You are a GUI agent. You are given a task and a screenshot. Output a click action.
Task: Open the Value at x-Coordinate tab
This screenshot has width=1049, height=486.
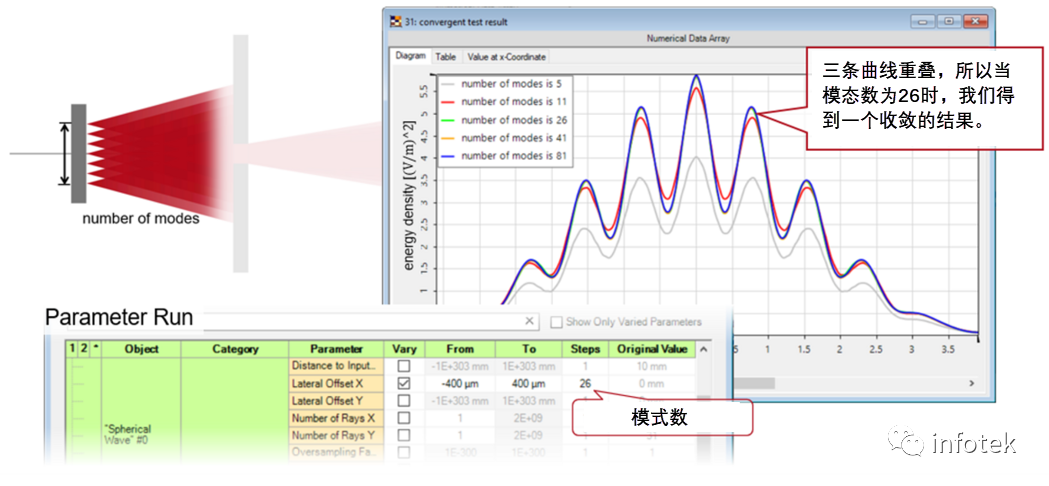(x=506, y=57)
